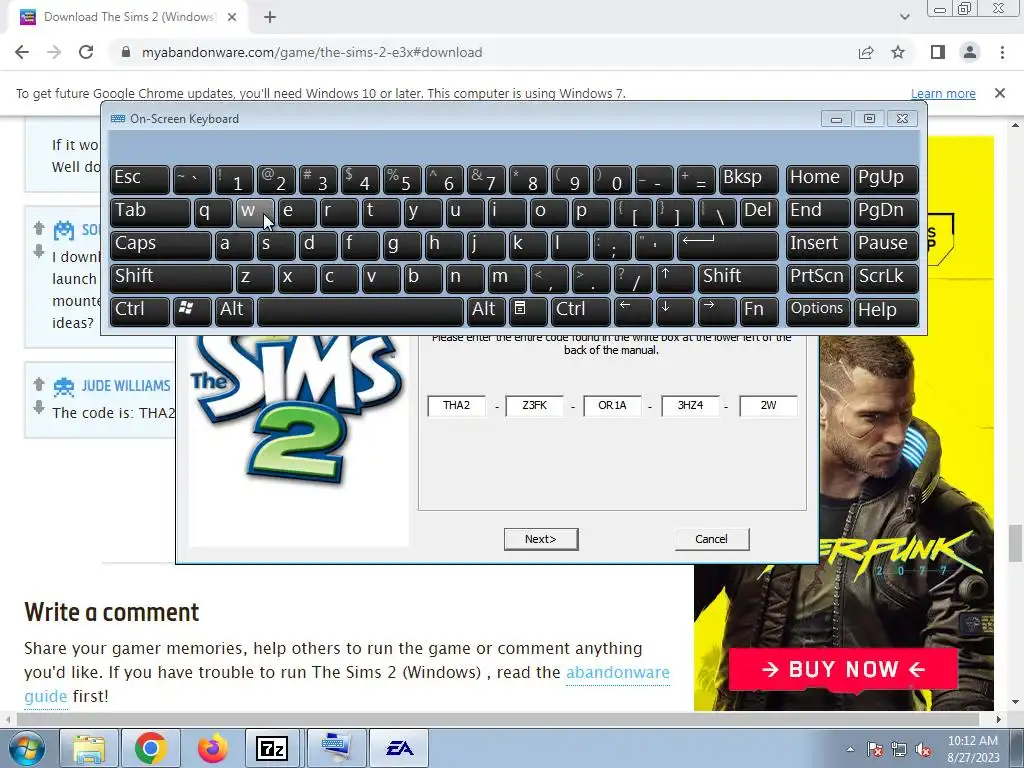
Task: Click the right arrow key on keyboard
Action: (x=717, y=311)
